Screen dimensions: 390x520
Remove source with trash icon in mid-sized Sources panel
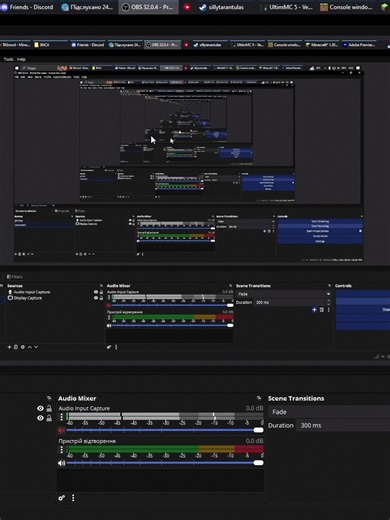pos(16,347)
